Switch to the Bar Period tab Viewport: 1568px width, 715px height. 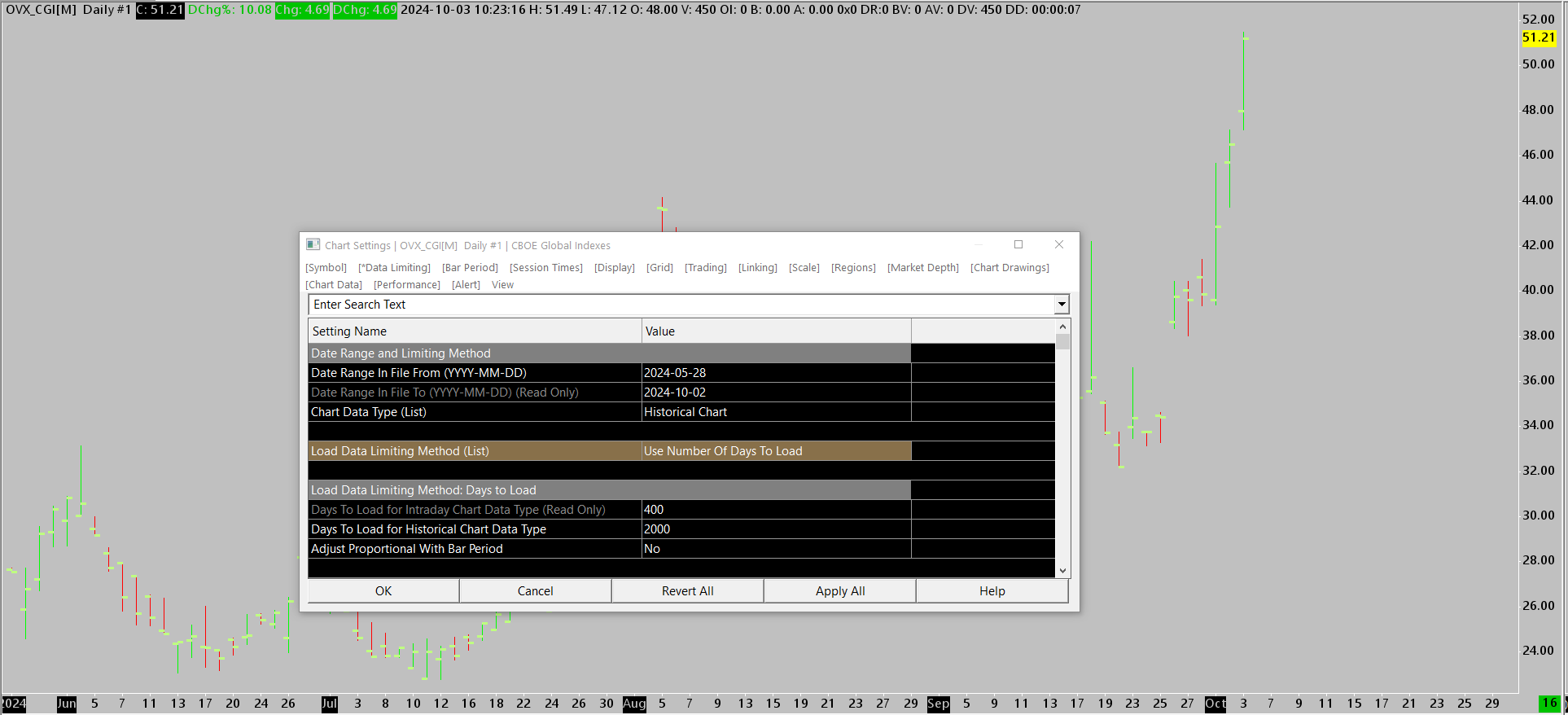click(470, 268)
